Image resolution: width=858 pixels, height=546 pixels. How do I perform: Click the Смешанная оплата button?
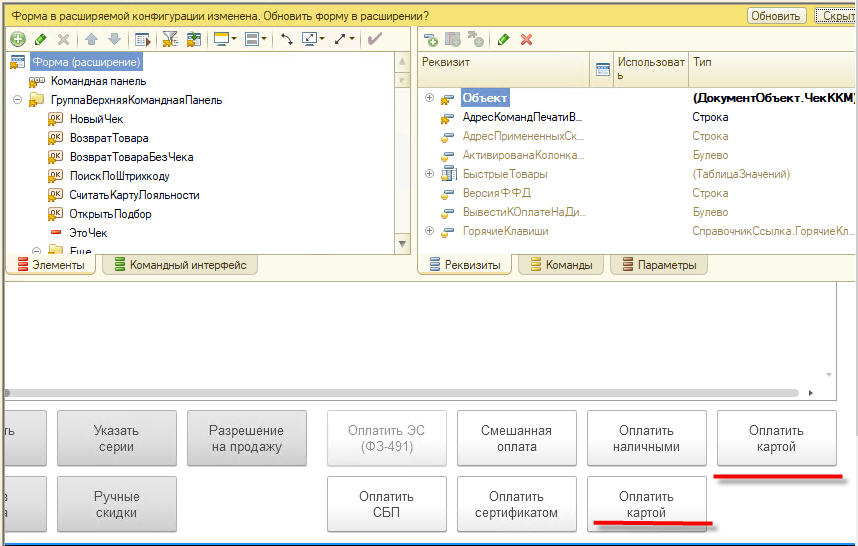tap(517, 438)
